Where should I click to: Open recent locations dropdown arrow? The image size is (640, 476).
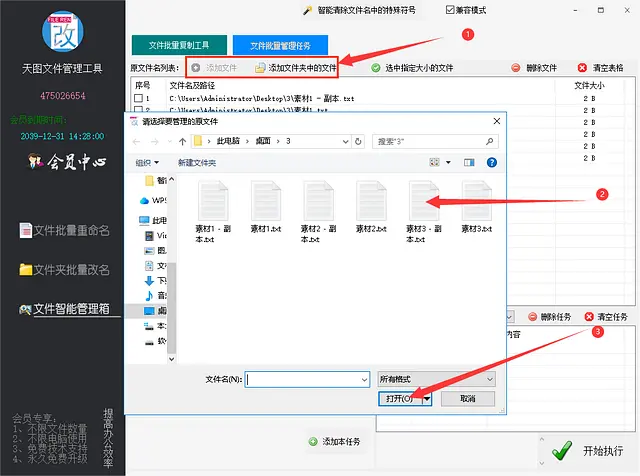click(170, 142)
